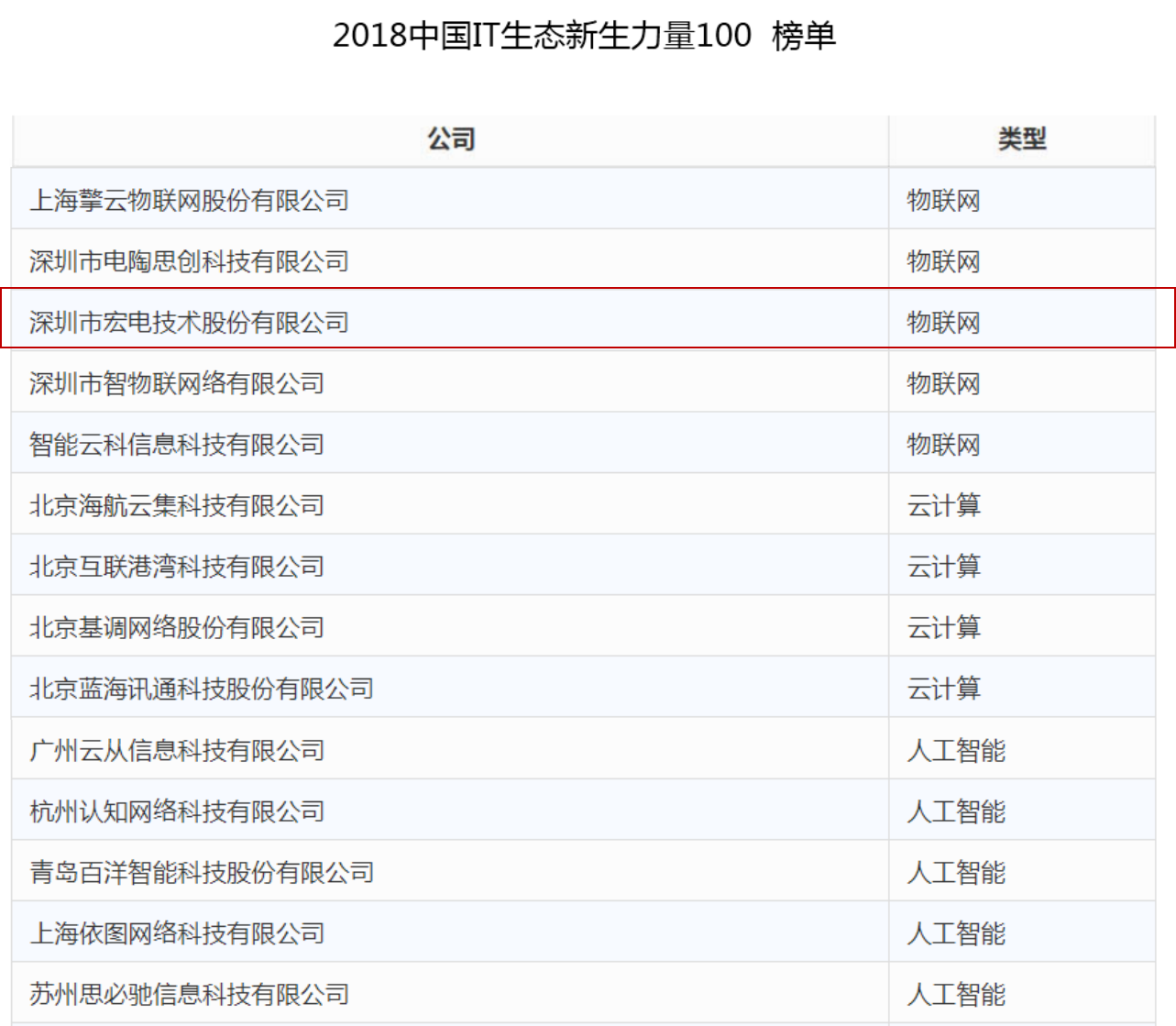Viewport: 1176px width, 1026px height.
Task: Select 广州云从信息科技有限公司 entry
Action: point(177,751)
